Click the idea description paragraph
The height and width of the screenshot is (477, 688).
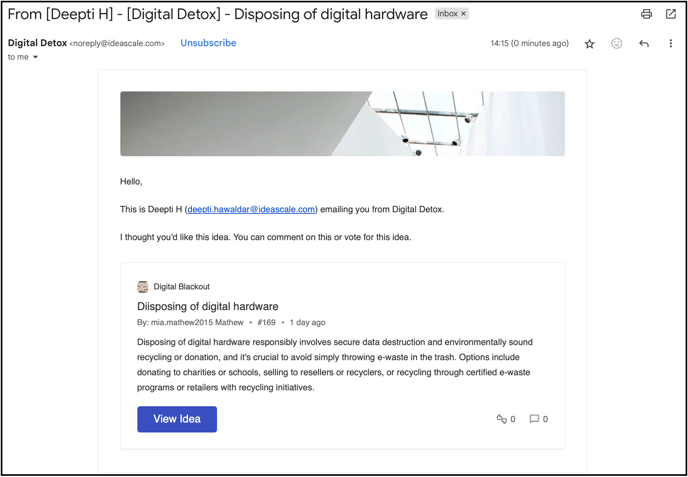pos(335,365)
